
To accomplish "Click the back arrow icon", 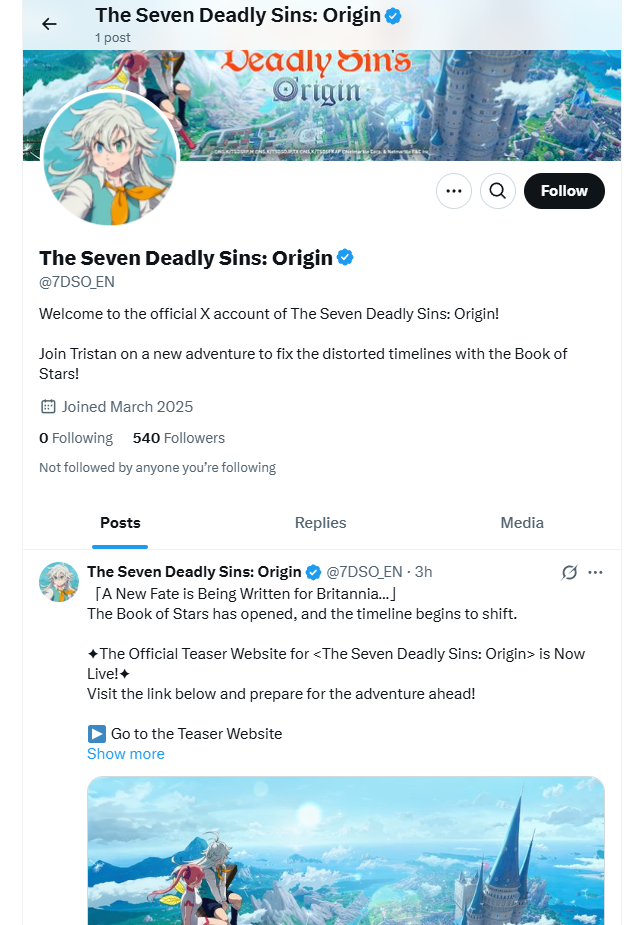I will coord(49,24).
